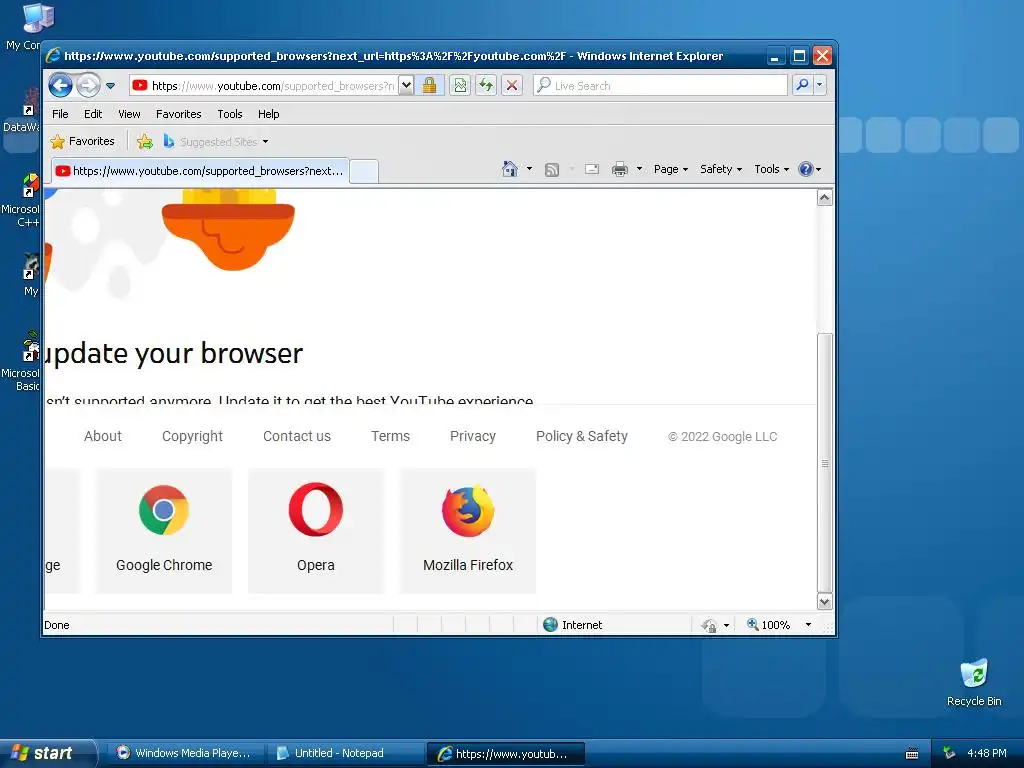Click into the Live Search box
The height and width of the screenshot is (768, 1024).
point(660,86)
